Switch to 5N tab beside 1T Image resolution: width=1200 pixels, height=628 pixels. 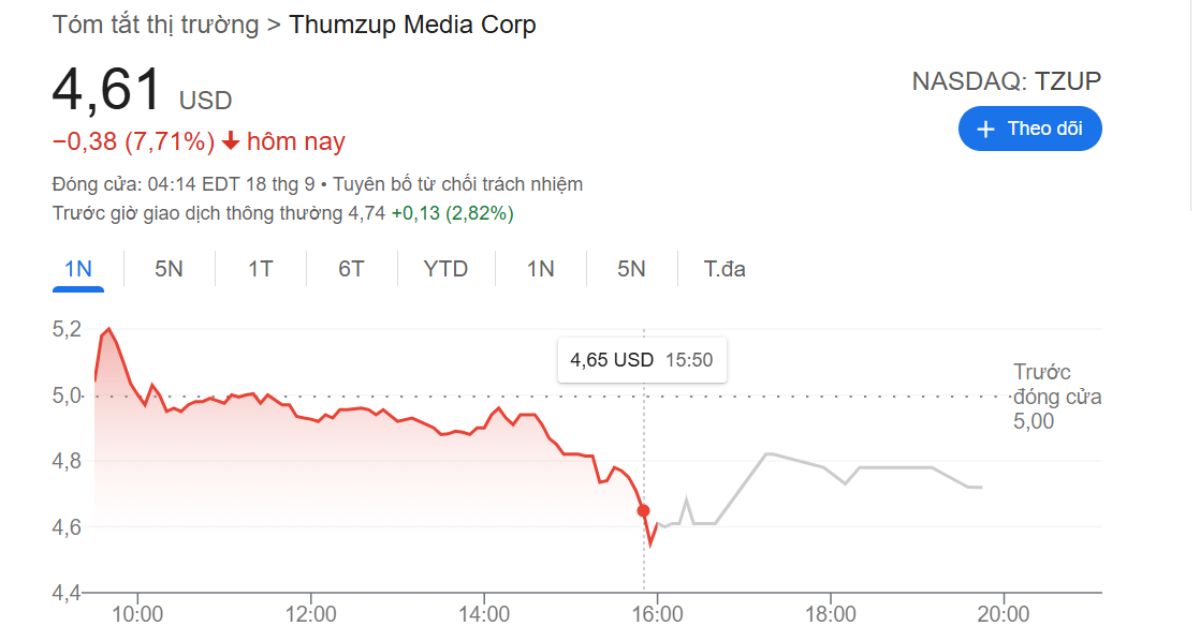(169, 269)
